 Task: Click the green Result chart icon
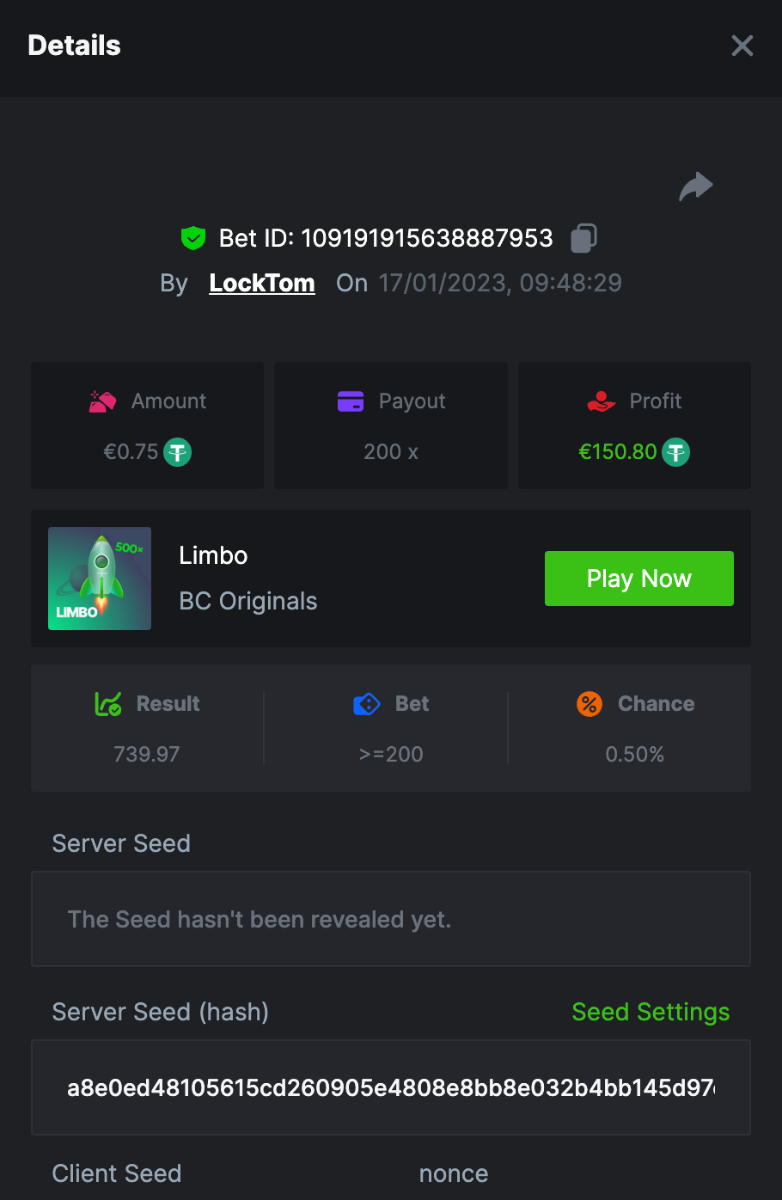click(108, 704)
